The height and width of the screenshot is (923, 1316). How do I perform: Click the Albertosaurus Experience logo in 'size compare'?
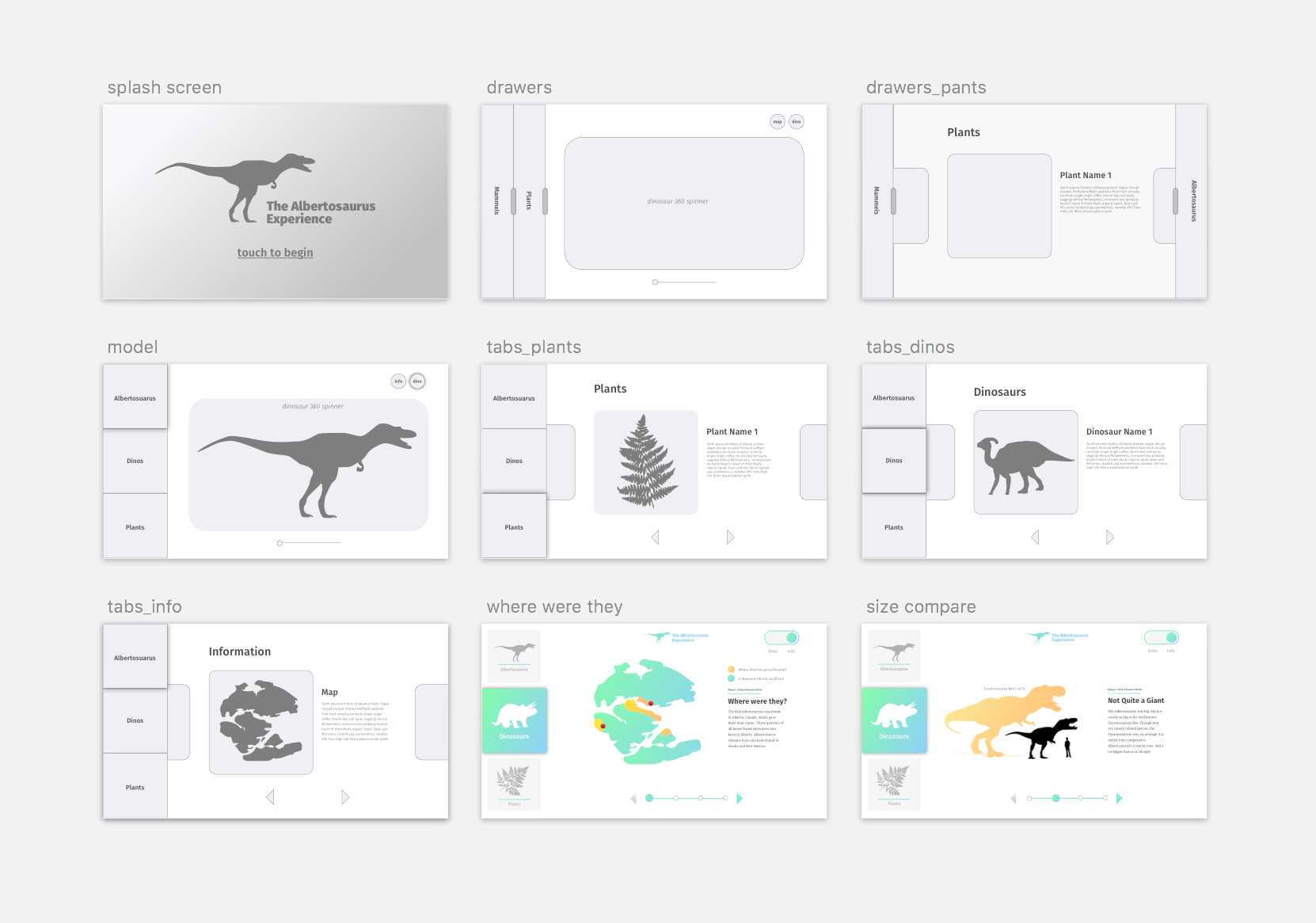(x=1057, y=636)
